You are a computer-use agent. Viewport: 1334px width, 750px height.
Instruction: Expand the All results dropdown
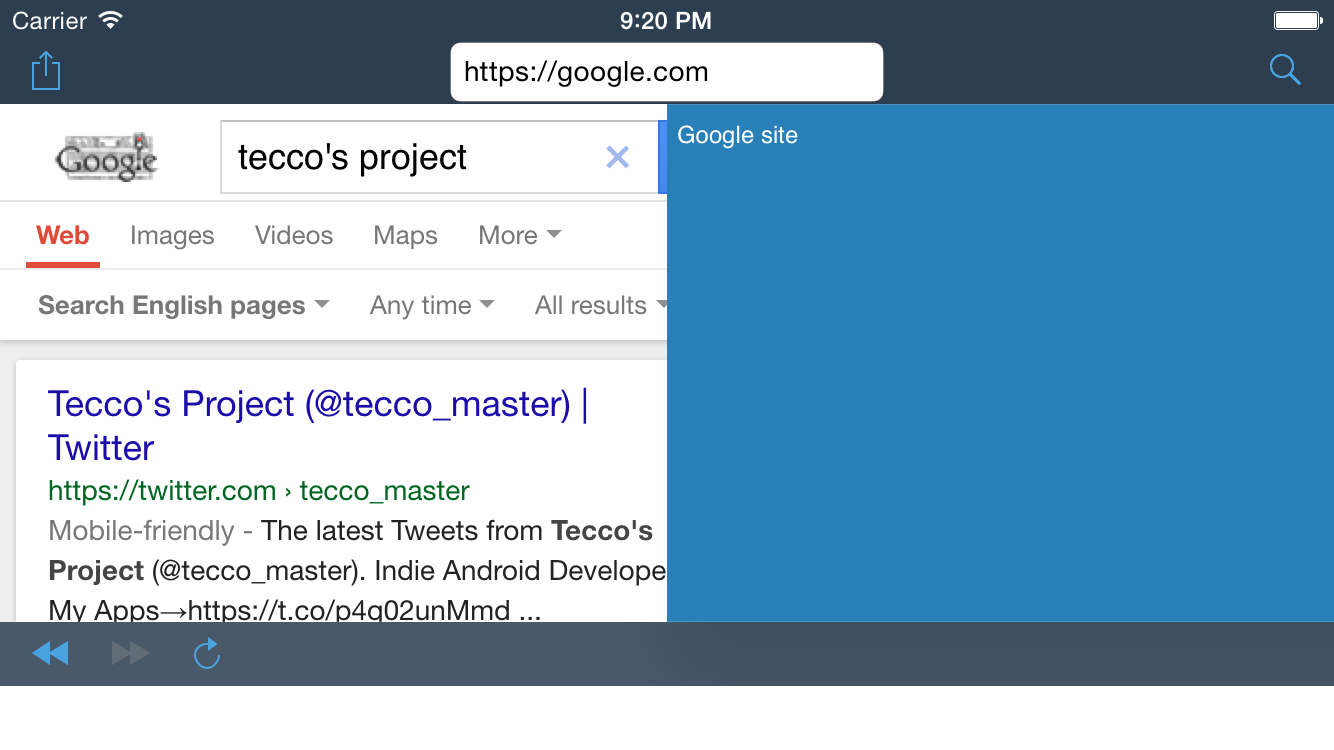600,306
